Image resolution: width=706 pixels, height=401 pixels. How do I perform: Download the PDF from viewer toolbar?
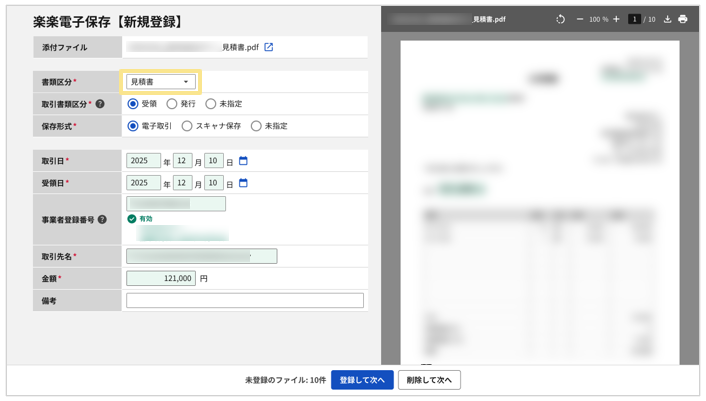pos(667,19)
